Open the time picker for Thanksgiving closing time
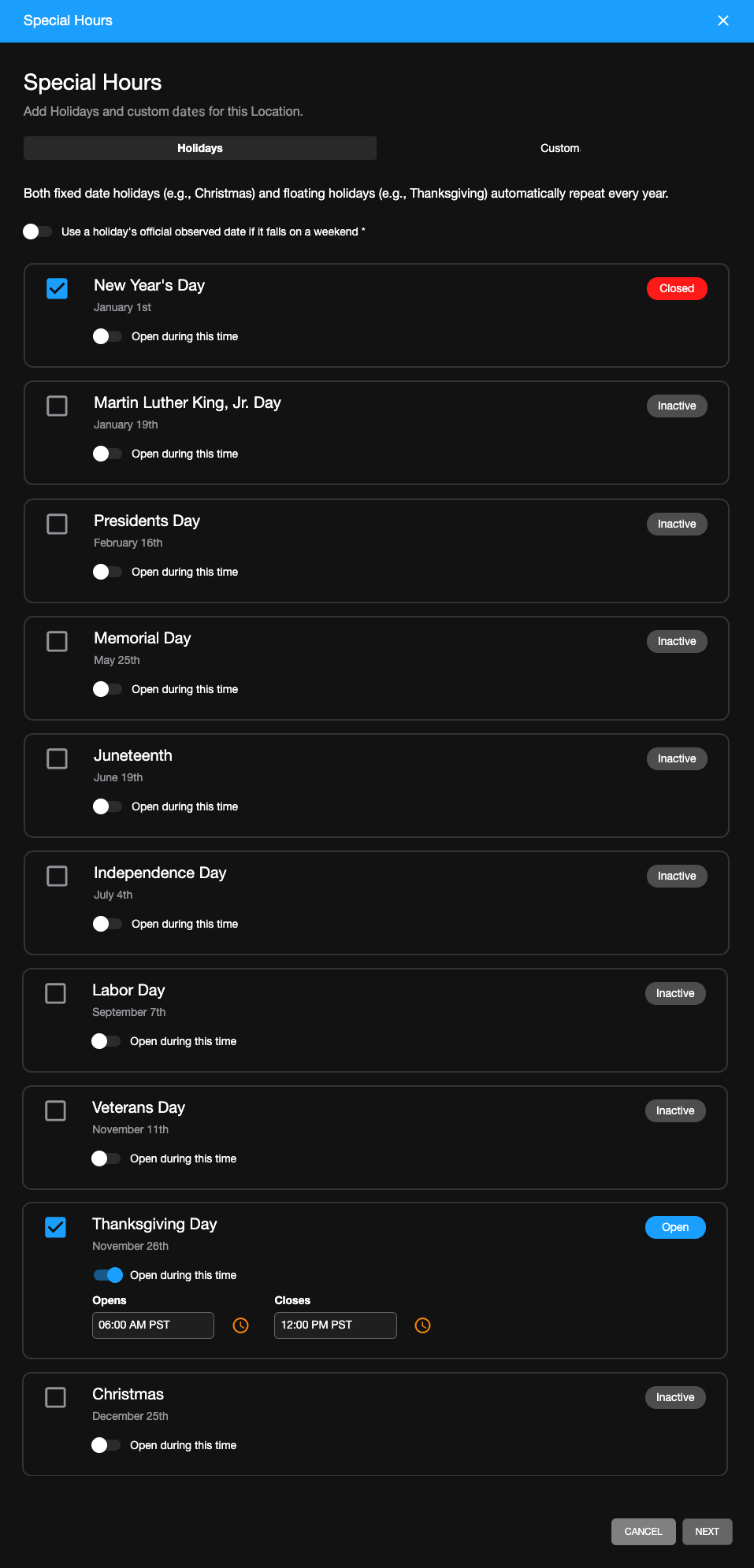Viewport: 754px width, 1568px height. (x=422, y=1325)
